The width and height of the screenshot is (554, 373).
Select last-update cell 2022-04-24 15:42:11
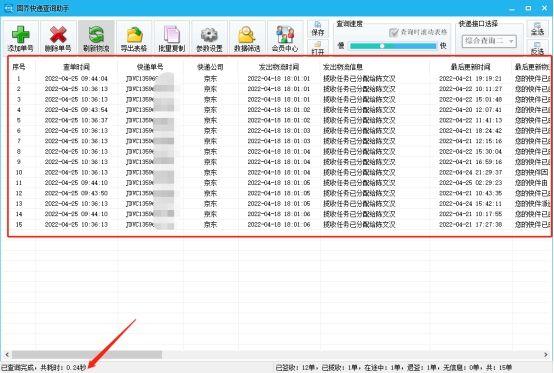[x=470, y=203]
